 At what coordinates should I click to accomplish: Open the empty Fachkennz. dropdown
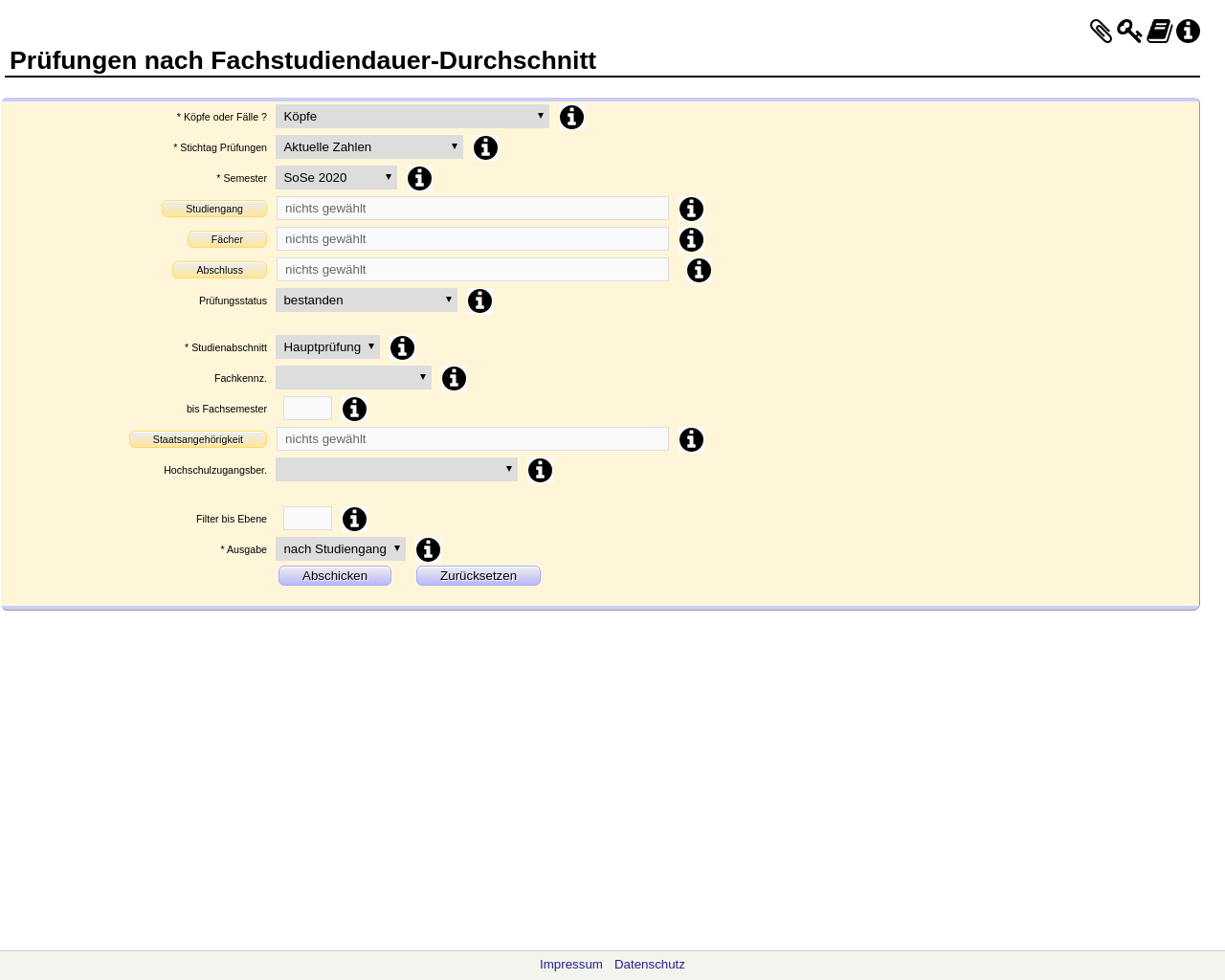tap(353, 377)
